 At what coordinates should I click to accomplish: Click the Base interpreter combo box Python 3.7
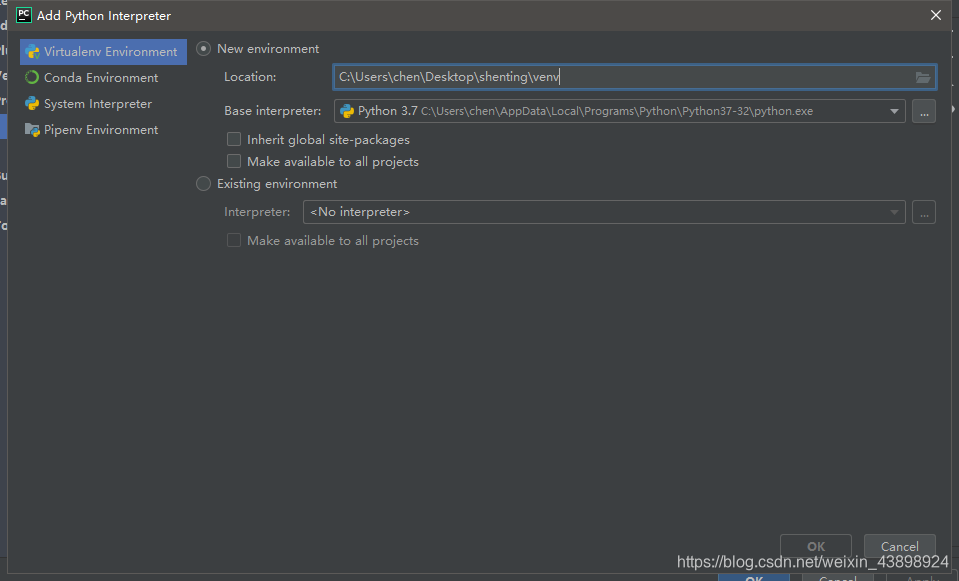click(620, 111)
